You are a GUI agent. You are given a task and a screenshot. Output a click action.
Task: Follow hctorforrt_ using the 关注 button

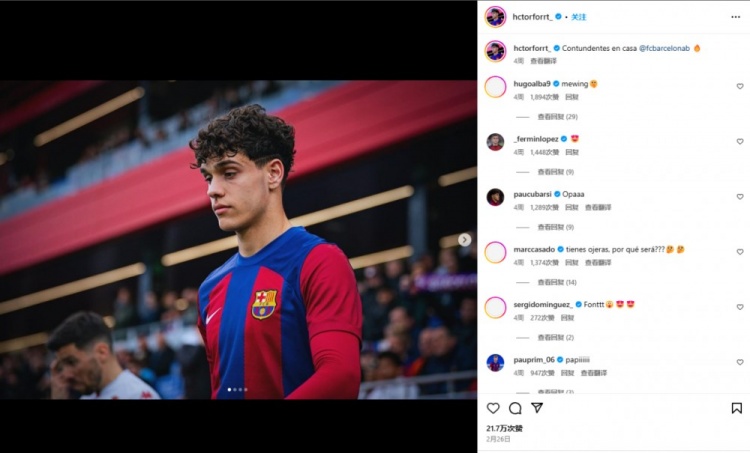(578, 17)
